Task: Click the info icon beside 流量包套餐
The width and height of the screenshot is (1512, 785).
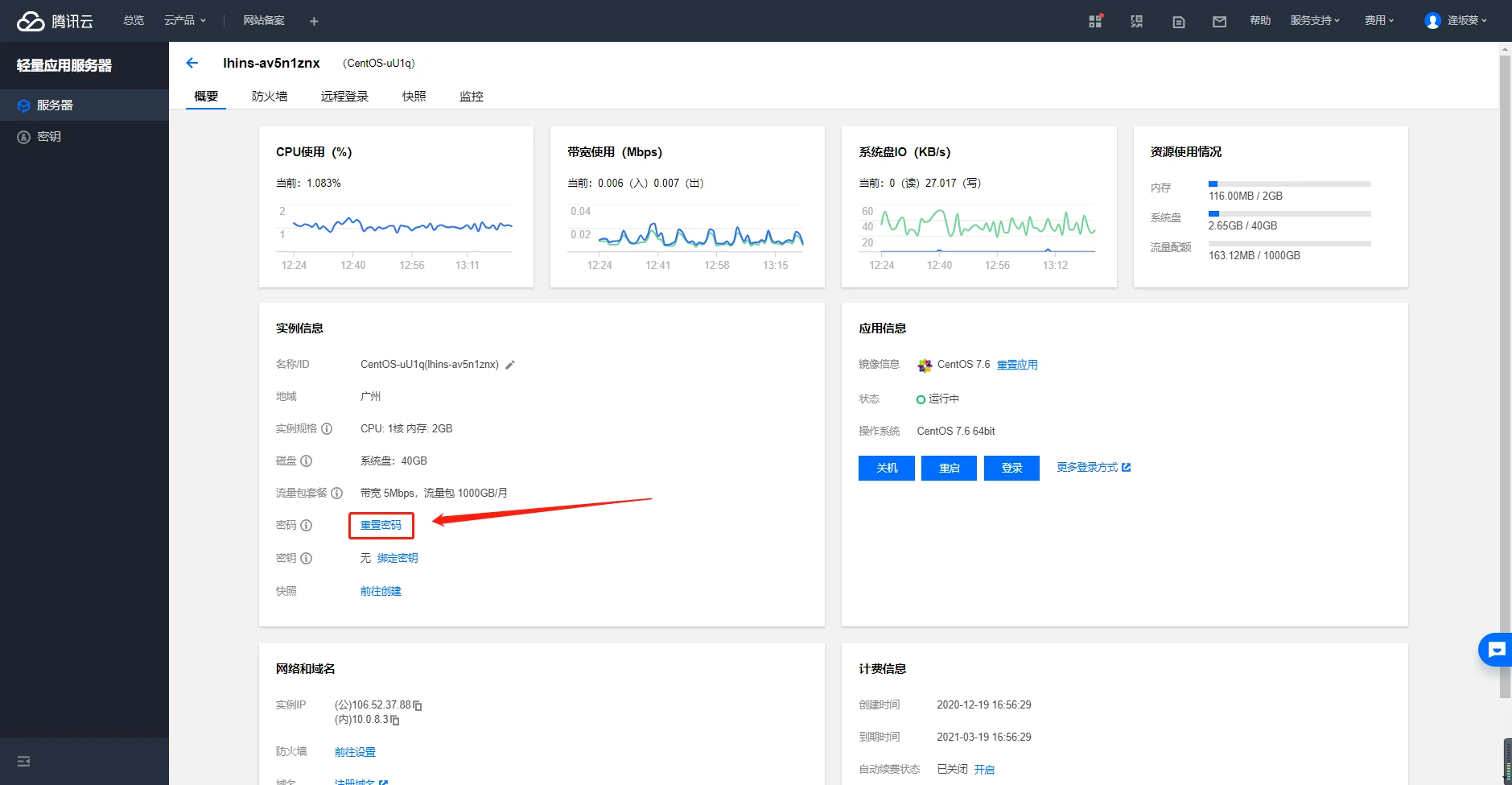Action: tap(337, 494)
